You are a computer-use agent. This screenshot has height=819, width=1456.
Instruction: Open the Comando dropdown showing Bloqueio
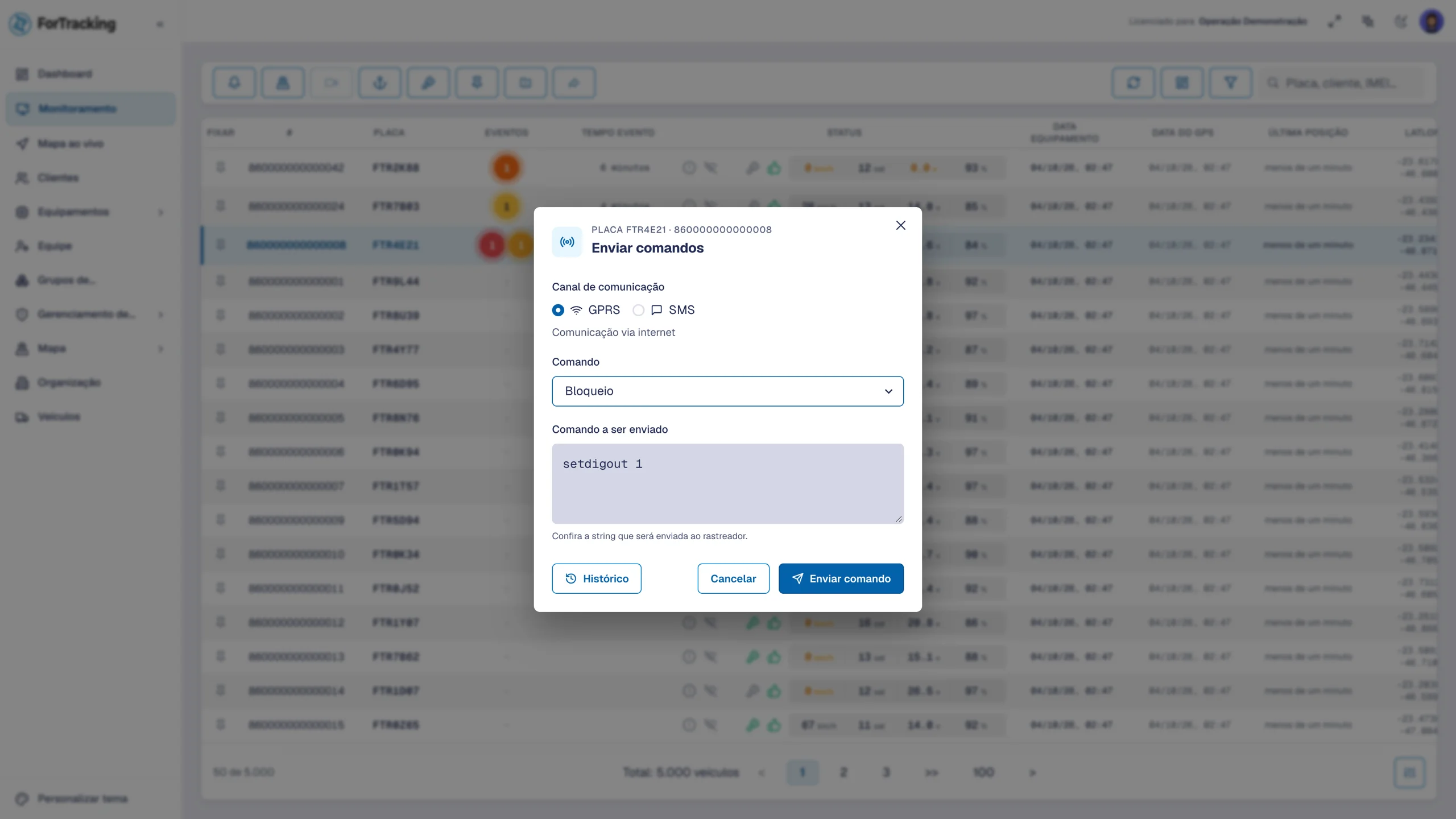[727, 391]
